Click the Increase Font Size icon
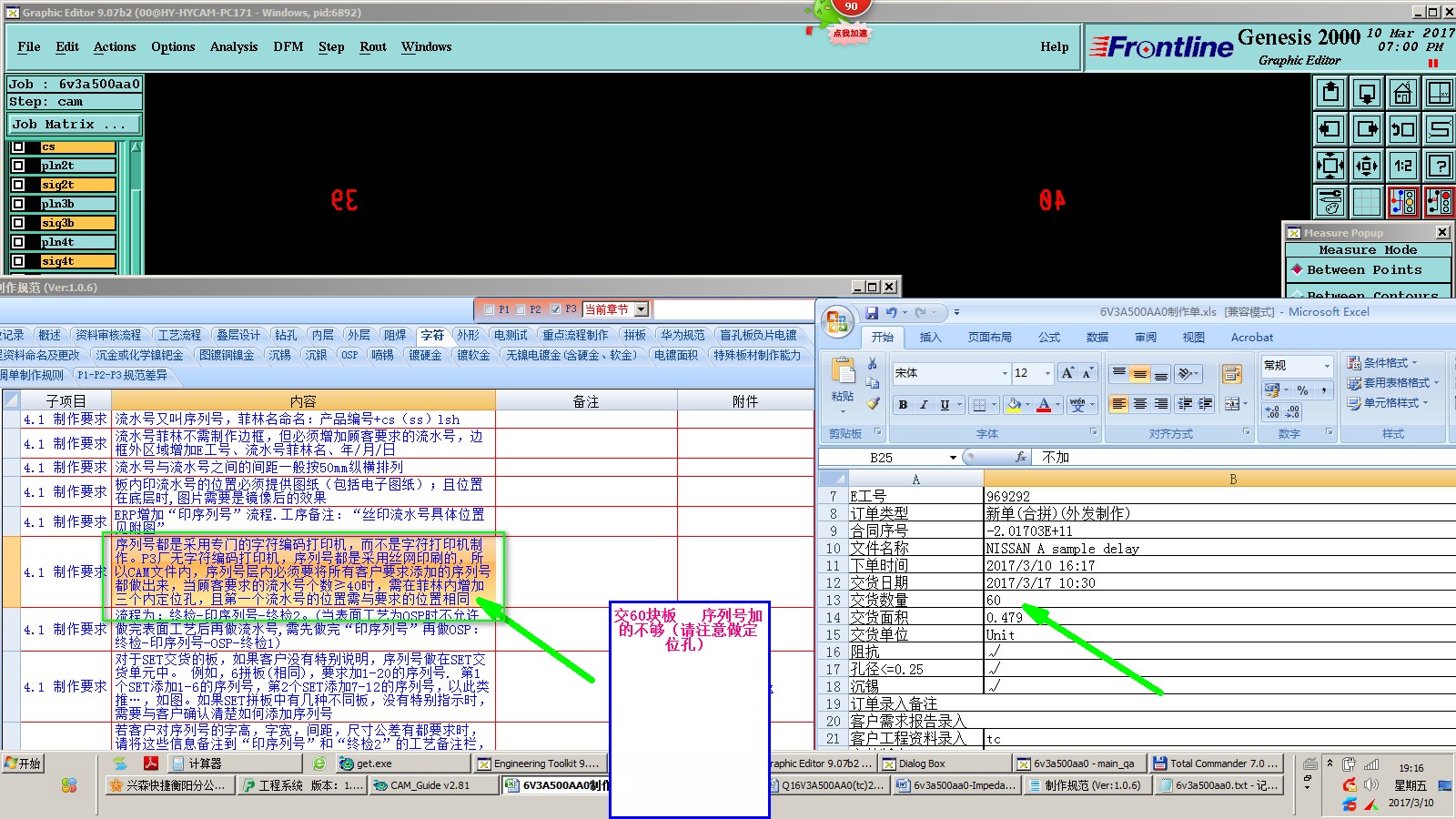 click(1067, 373)
